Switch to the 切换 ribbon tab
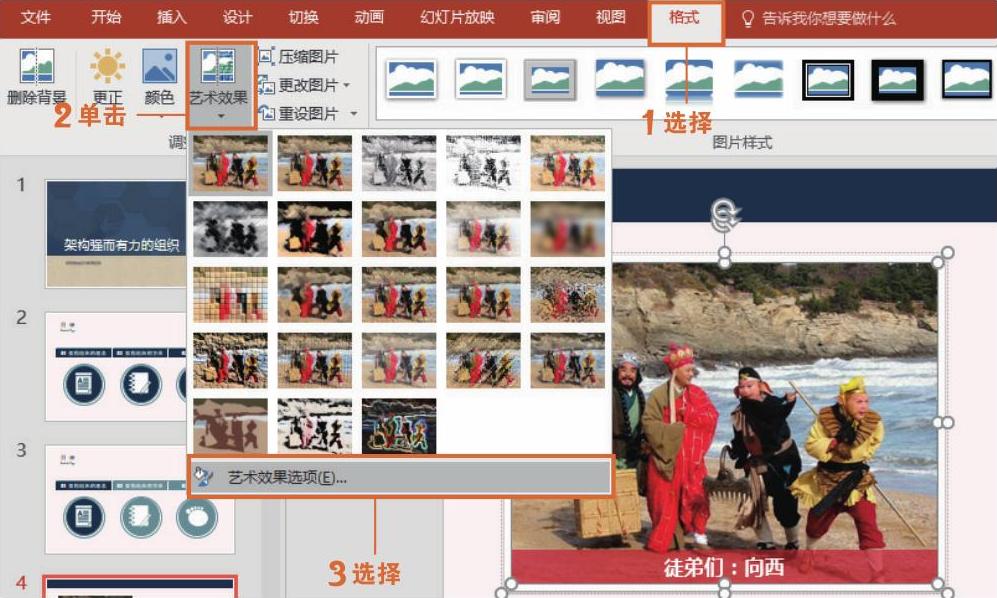Viewport: 997px width, 598px height. [303, 17]
